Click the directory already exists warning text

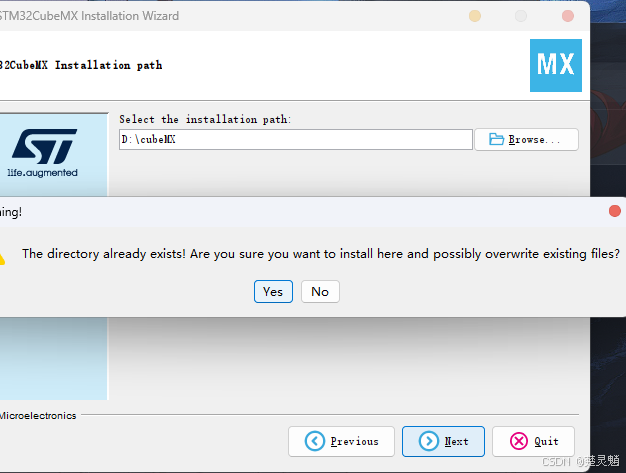click(x=321, y=254)
